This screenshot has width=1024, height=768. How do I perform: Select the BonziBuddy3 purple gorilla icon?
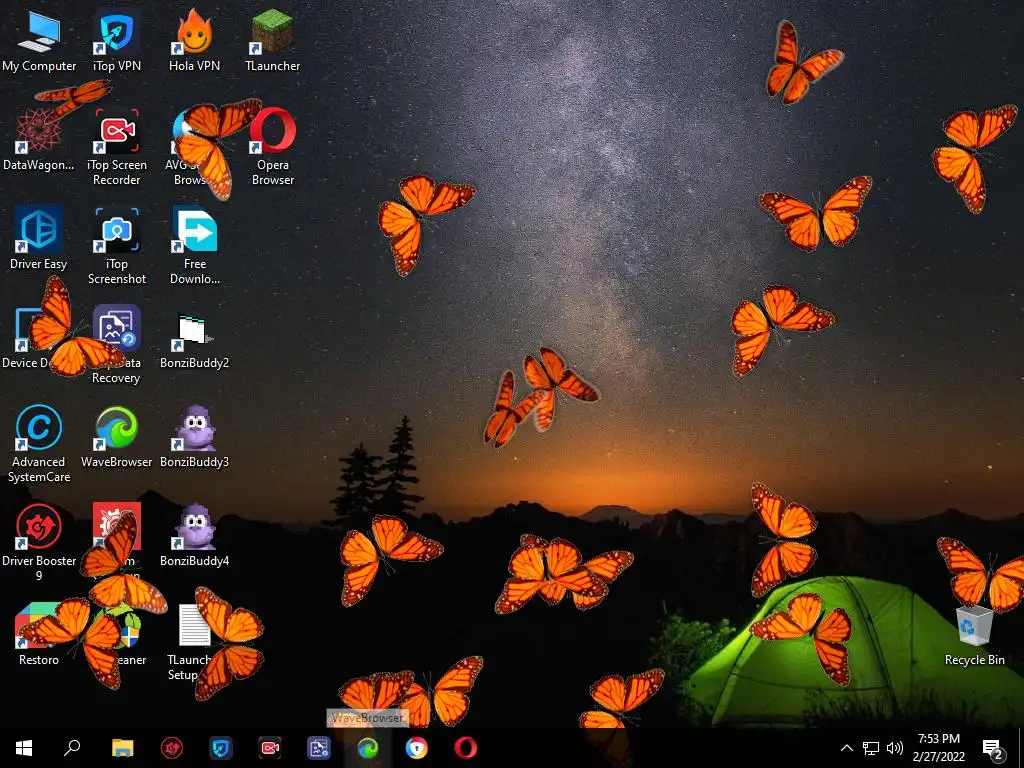[195, 428]
